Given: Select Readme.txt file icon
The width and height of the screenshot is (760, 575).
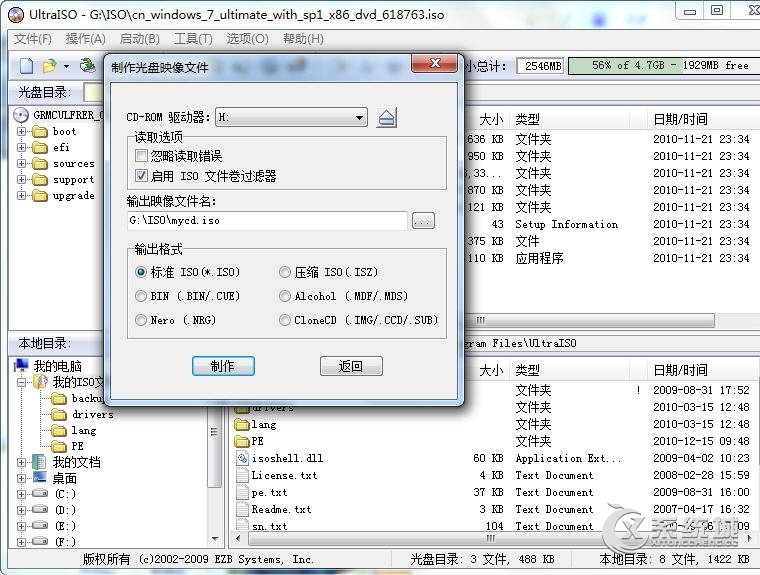Looking at the screenshot, I should click(242, 509).
